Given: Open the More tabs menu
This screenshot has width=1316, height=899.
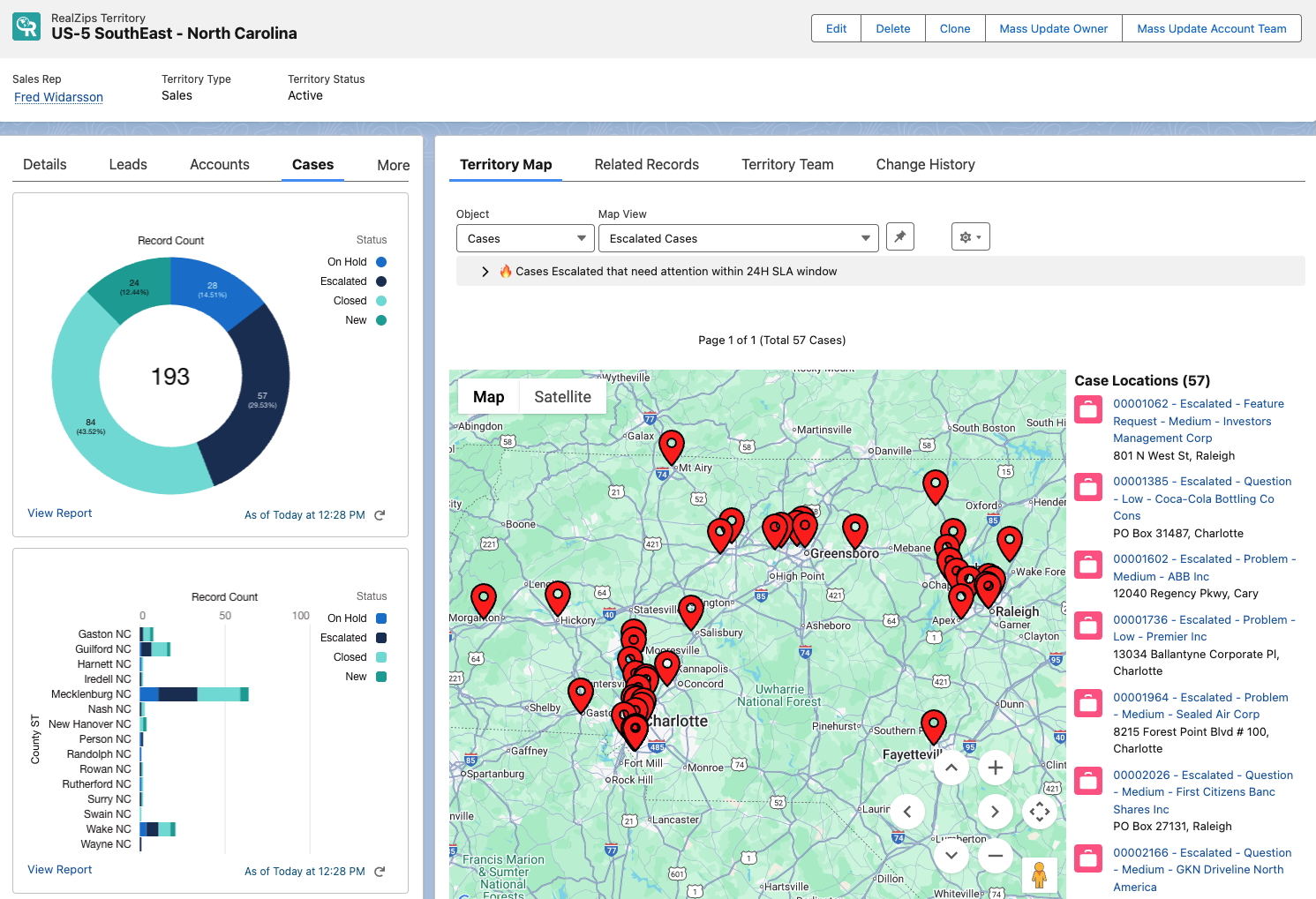Looking at the screenshot, I should (x=393, y=165).
